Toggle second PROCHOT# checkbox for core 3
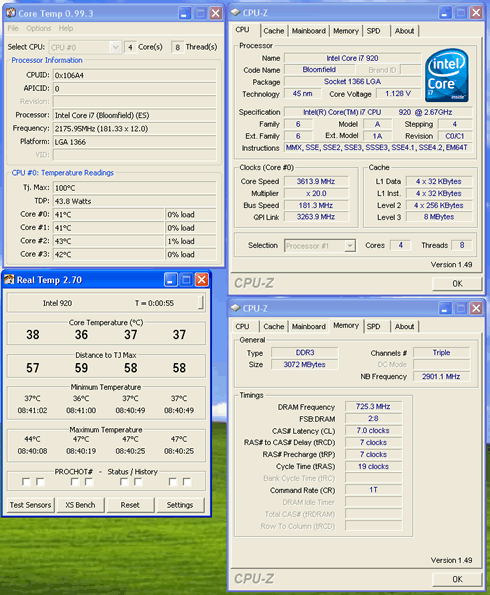Screen dimensions: 490x595 187,482
